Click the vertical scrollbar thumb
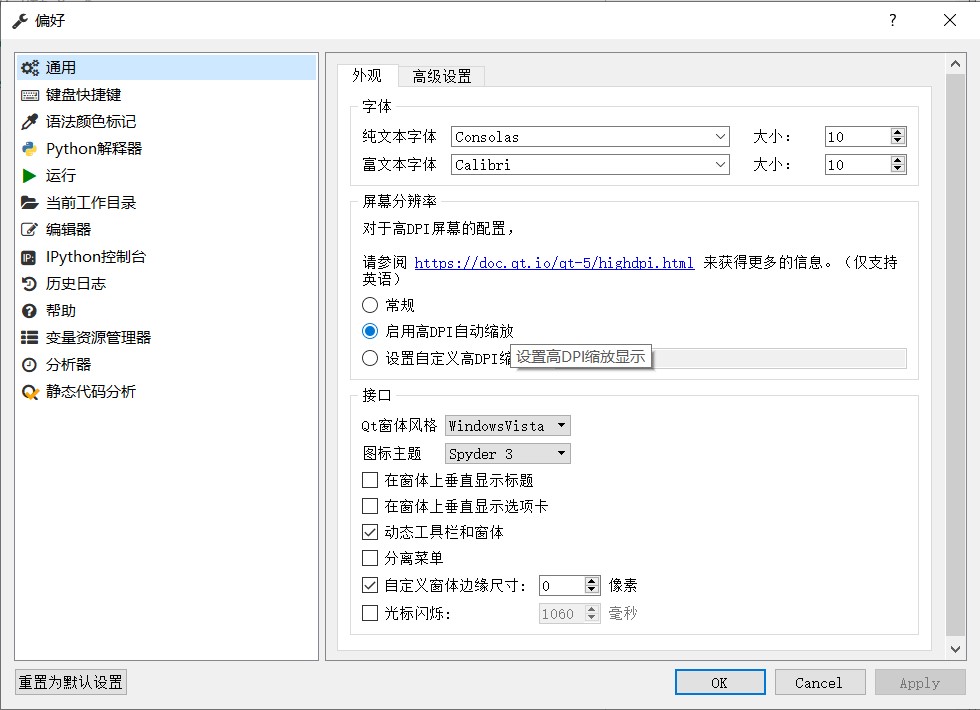The width and height of the screenshot is (980, 710). click(955, 355)
